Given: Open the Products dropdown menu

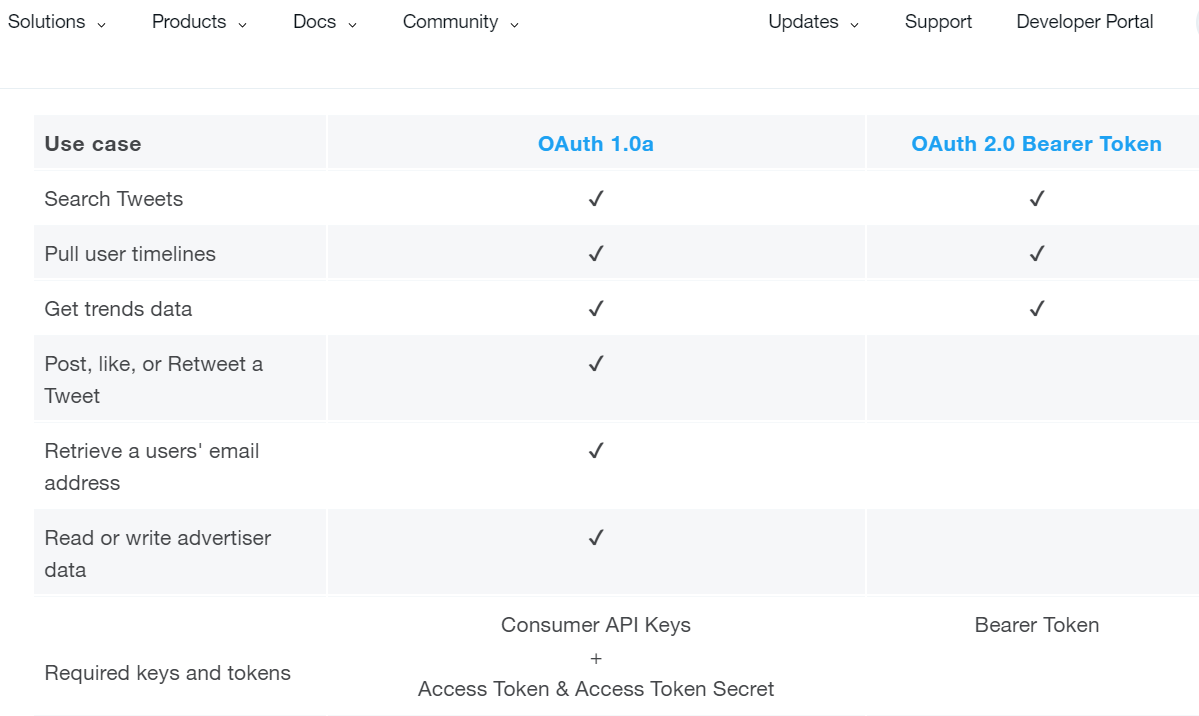Looking at the screenshot, I should point(199,22).
